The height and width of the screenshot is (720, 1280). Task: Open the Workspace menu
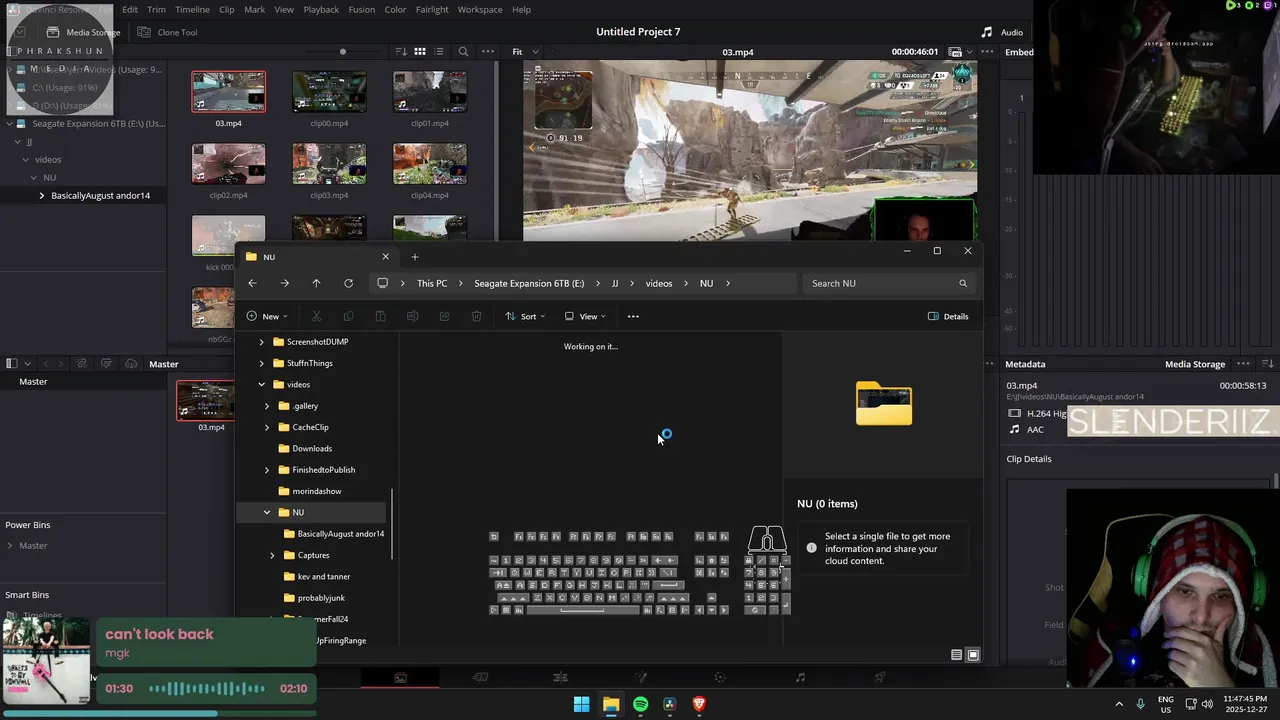pyautogui.click(x=480, y=9)
